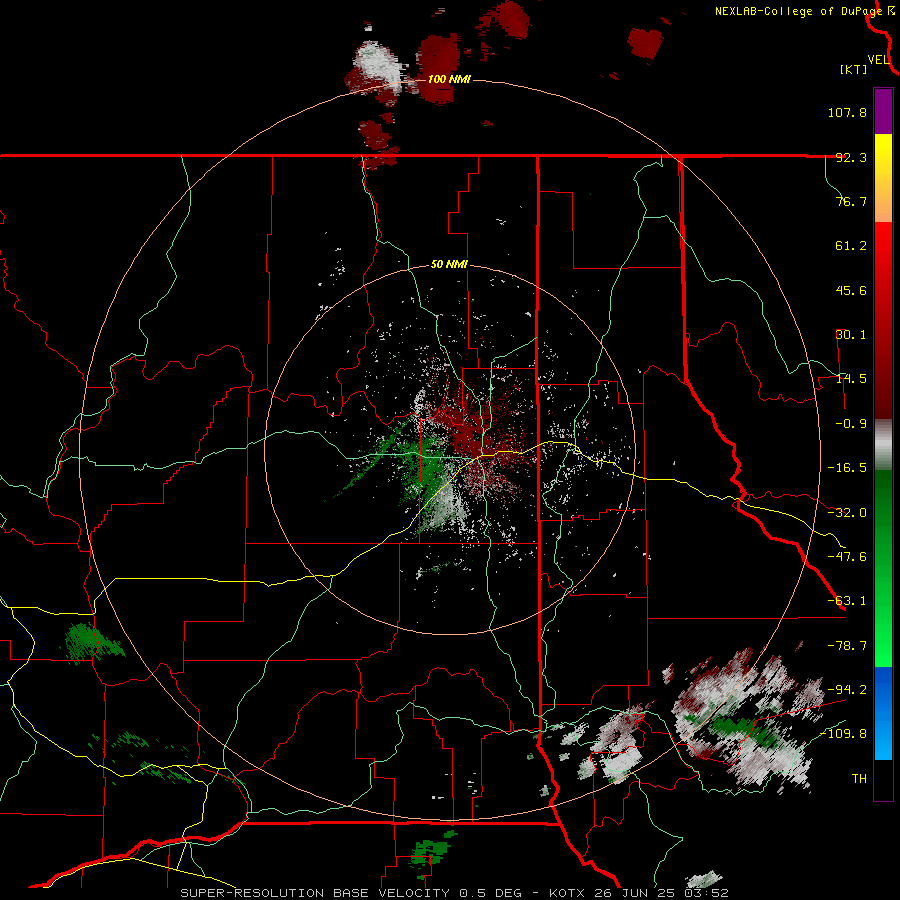Click the SUPER-RESOLUTION BASE VELOCITY caption text

click(315, 893)
